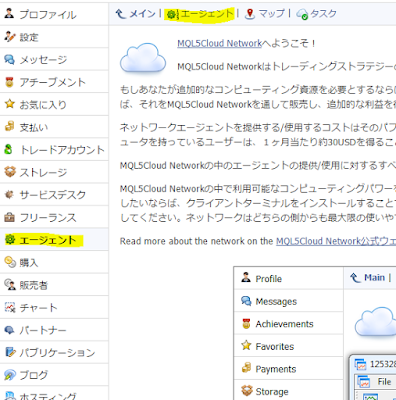Click Favorites in the embedded screenshot

(x=289, y=346)
